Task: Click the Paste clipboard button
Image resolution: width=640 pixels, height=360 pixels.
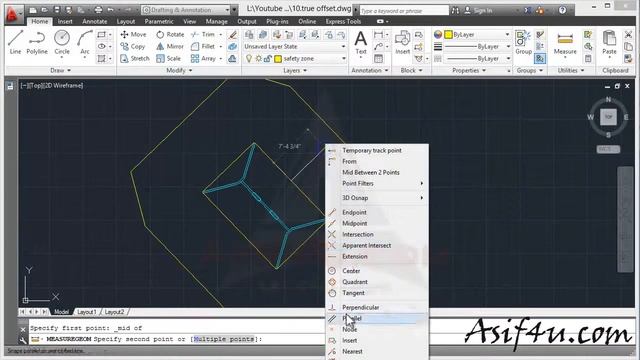Action: pyautogui.click(x=609, y=43)
